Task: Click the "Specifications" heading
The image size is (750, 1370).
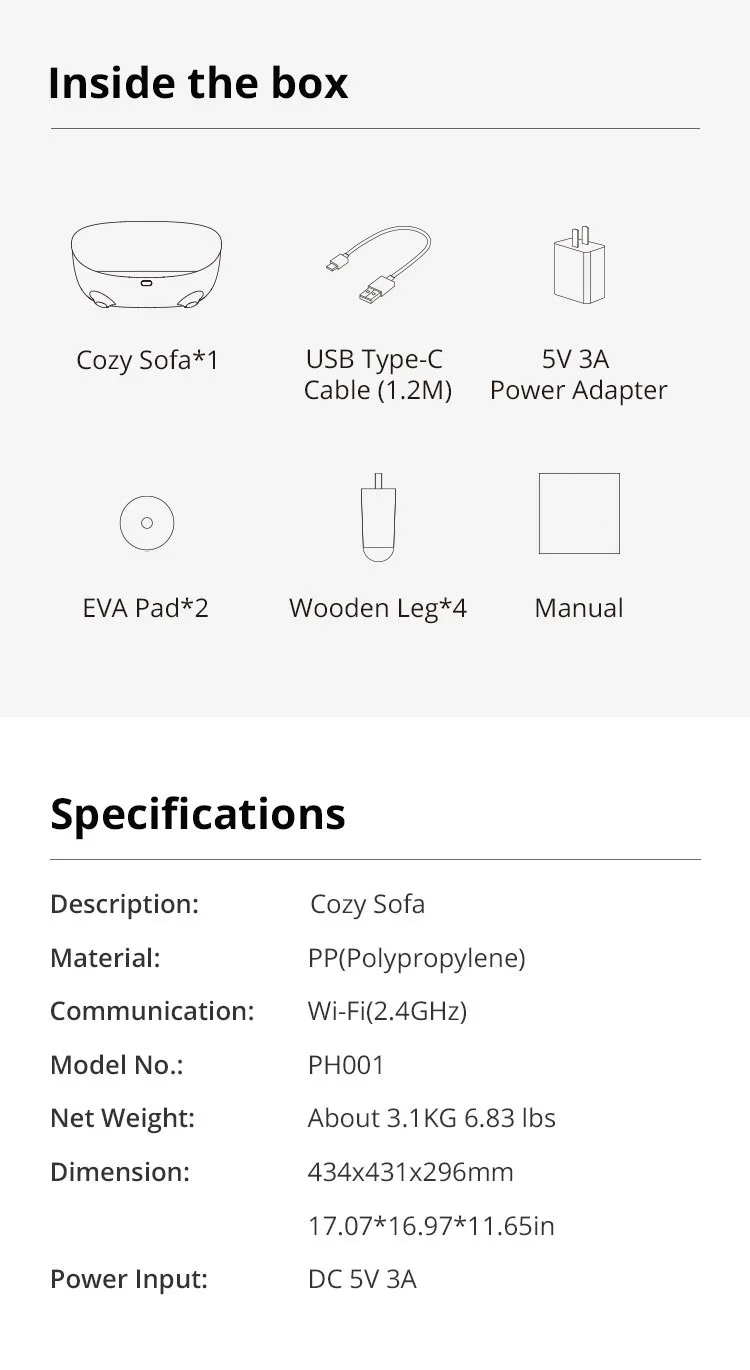Action: [x=198, y=814]
